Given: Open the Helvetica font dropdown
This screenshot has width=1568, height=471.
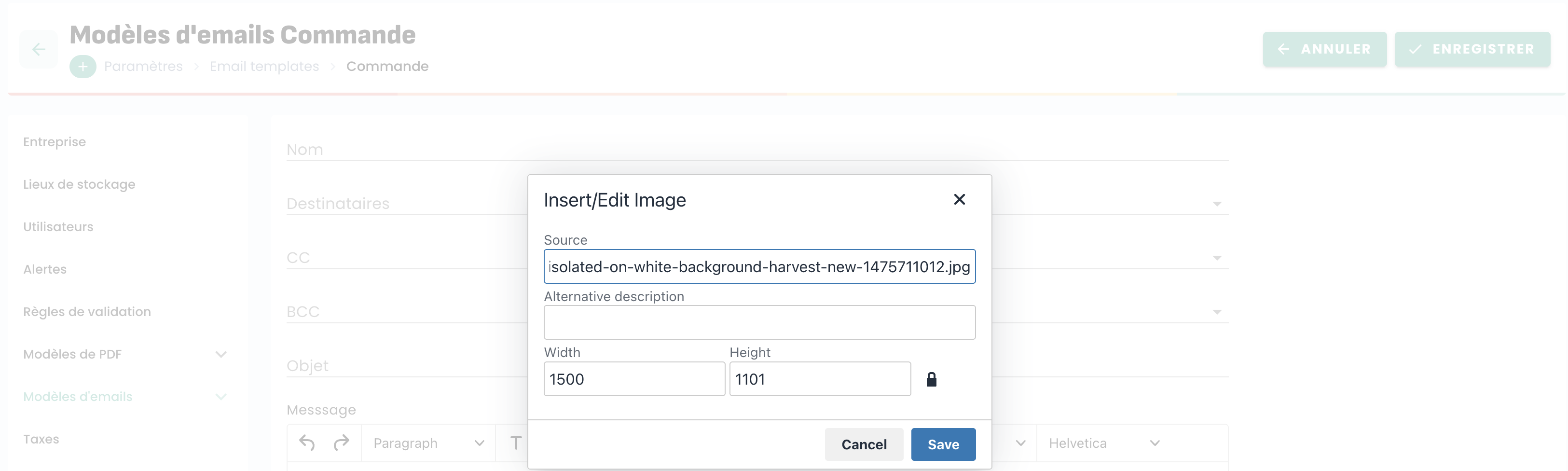Looking at the screenshot, I should (x=1103, y=443).
